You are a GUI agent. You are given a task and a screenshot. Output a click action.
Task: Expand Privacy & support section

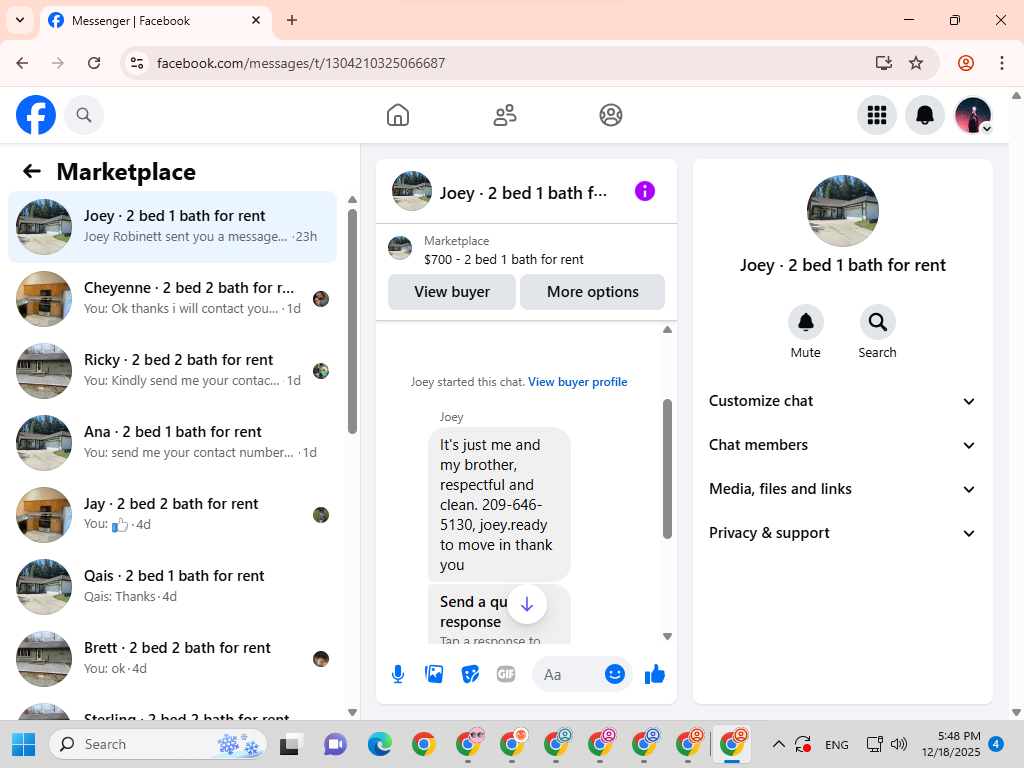tap(842, 533)
